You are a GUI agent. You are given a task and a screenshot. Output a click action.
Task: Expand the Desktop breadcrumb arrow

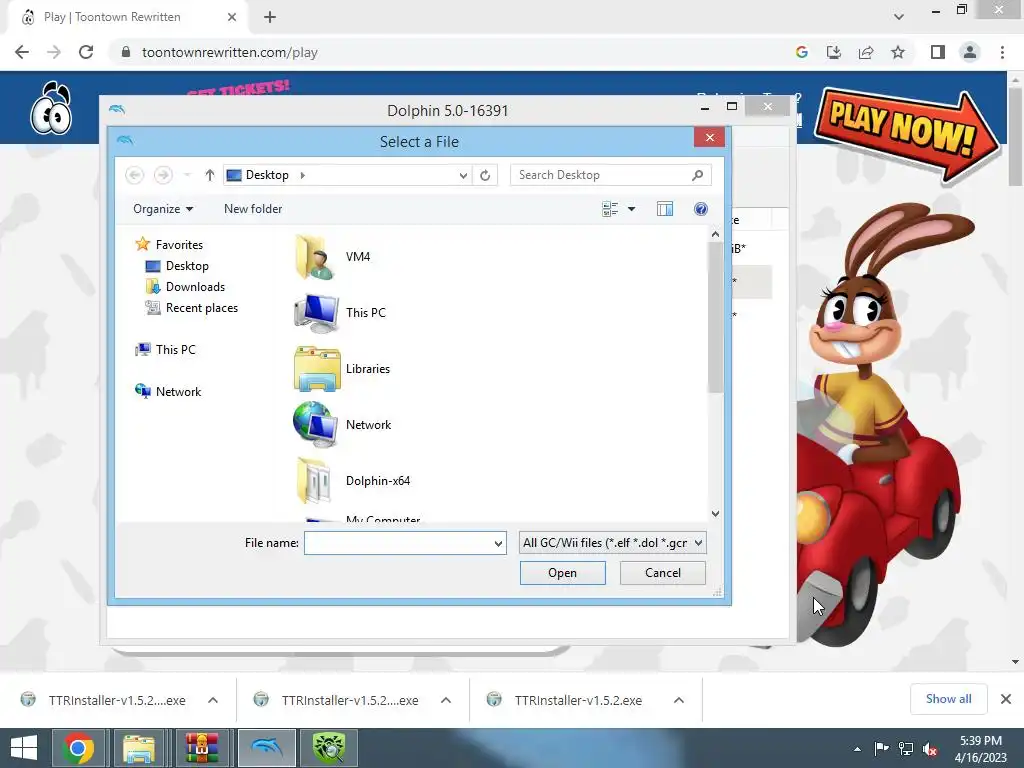point(302,175)
